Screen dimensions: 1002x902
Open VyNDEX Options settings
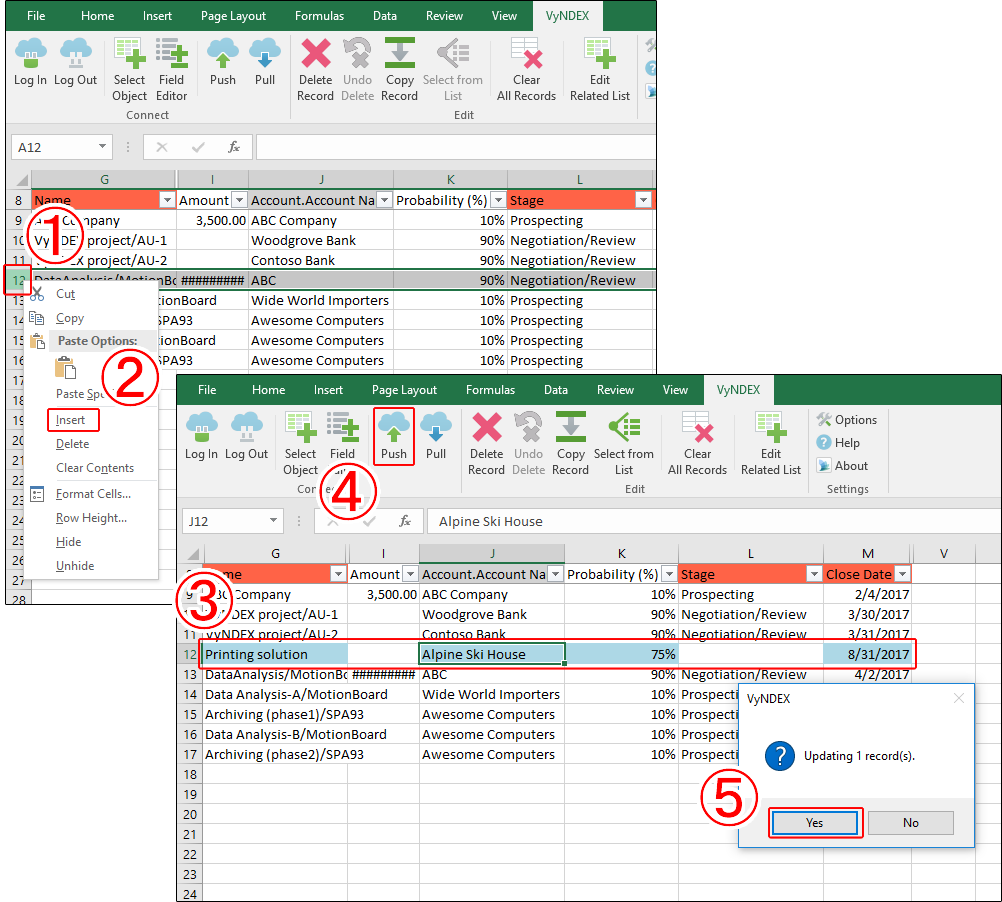pyautogui.click(x=847, y=420)
